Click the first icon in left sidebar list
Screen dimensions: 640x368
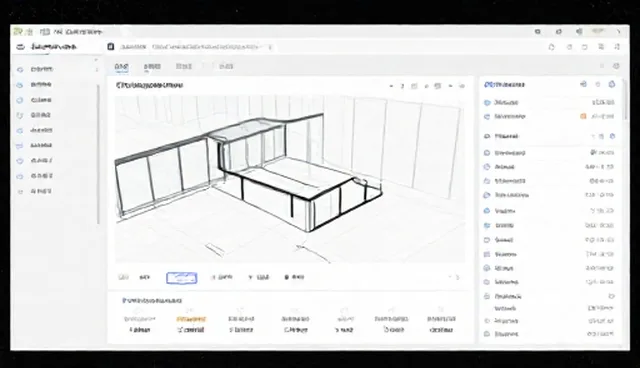[20, 70]
